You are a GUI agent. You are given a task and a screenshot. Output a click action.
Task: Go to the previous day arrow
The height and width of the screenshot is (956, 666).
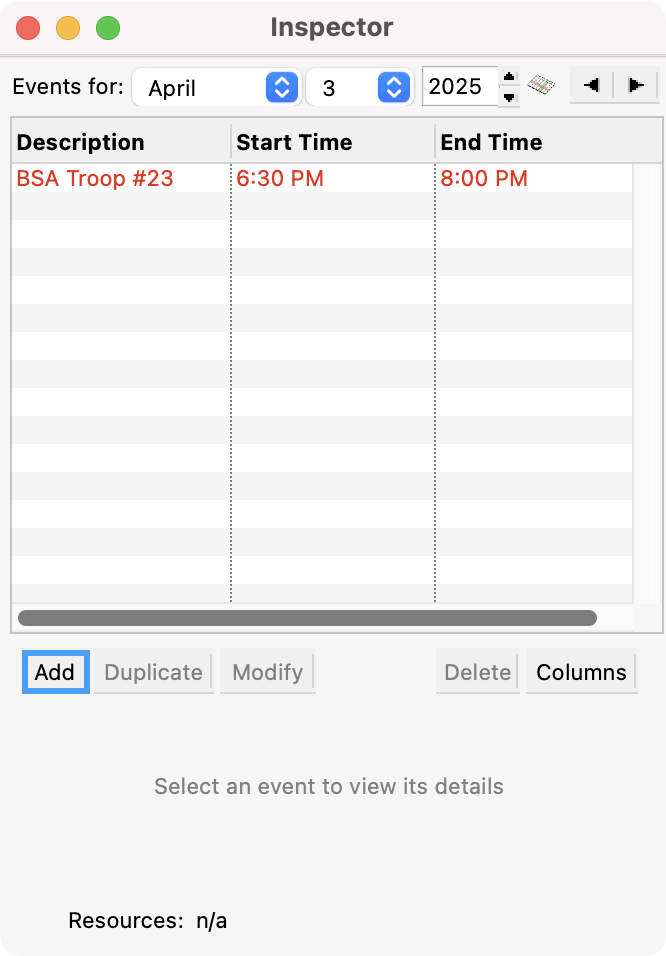[x=591, y=86]
